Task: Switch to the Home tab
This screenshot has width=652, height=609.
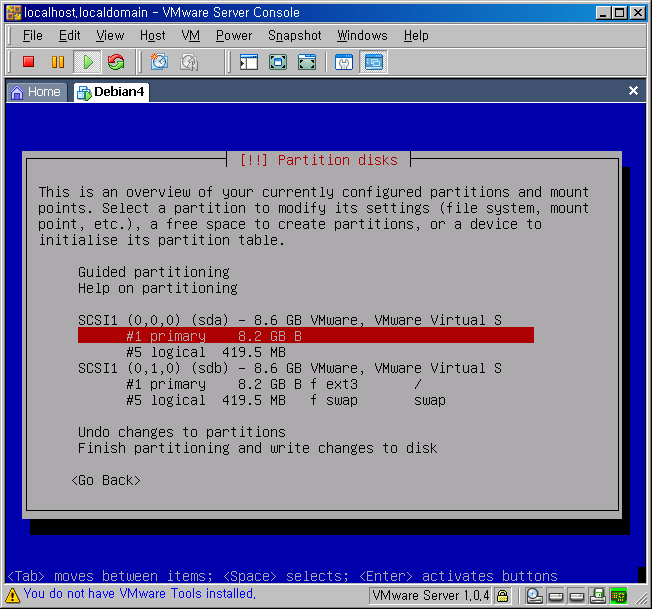Action: click(x=36, y=91)
